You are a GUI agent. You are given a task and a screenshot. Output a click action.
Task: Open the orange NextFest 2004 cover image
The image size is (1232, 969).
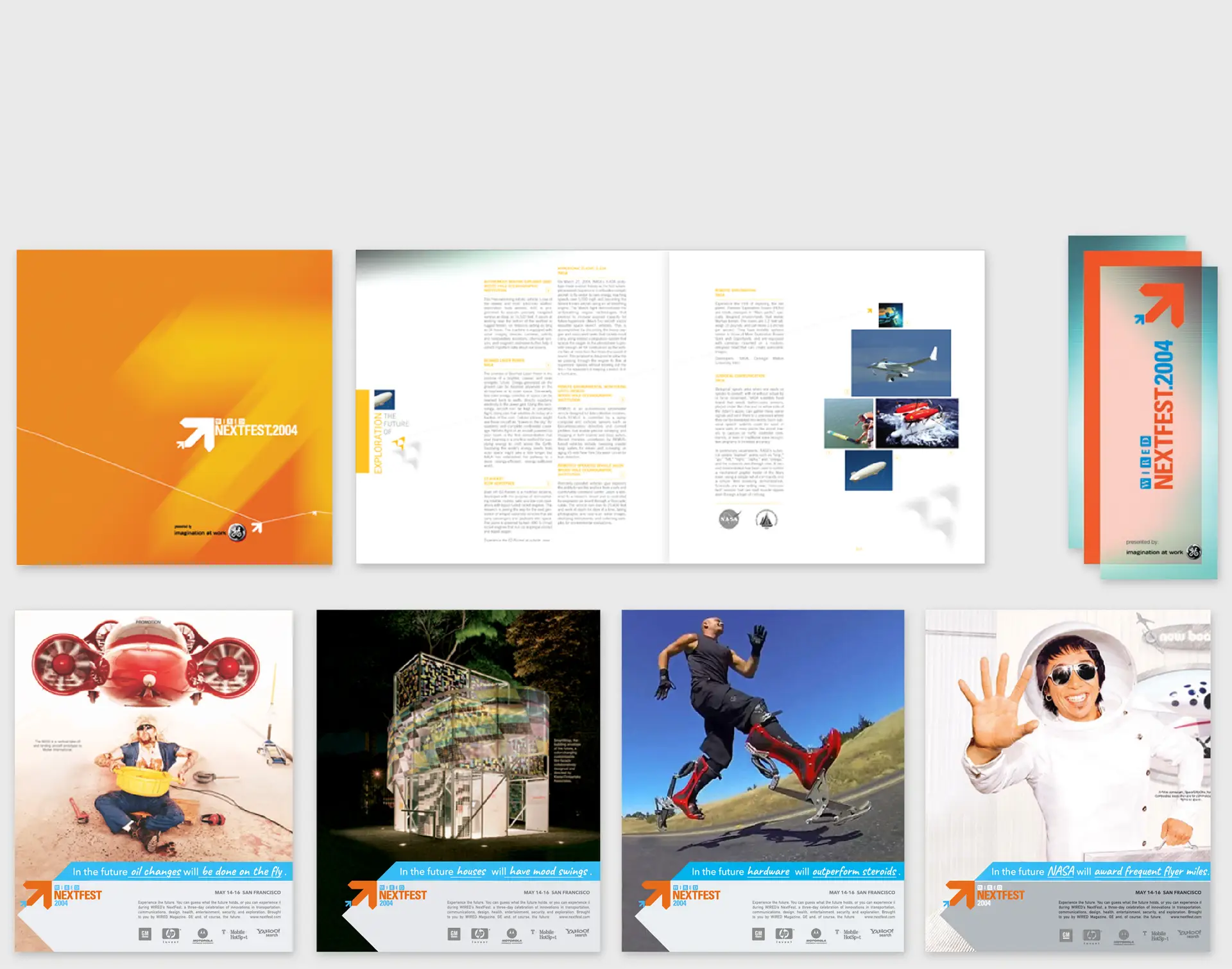point(175,407)
